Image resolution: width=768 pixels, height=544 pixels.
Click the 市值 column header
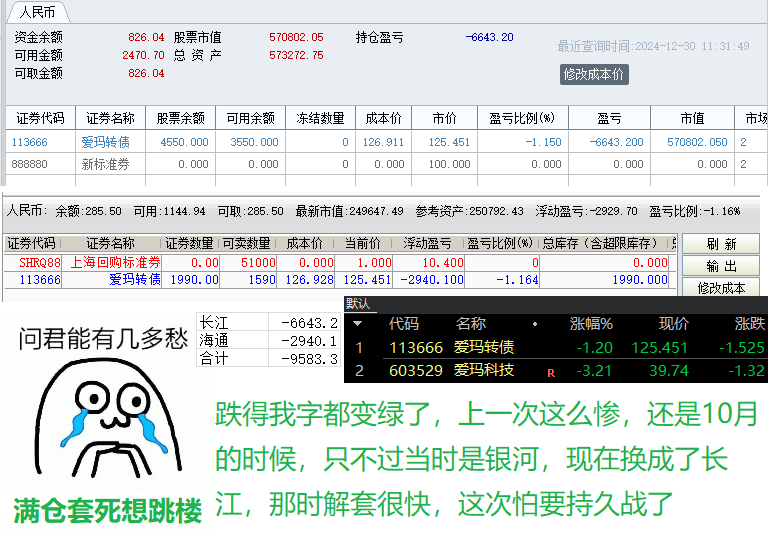[692, 118]
